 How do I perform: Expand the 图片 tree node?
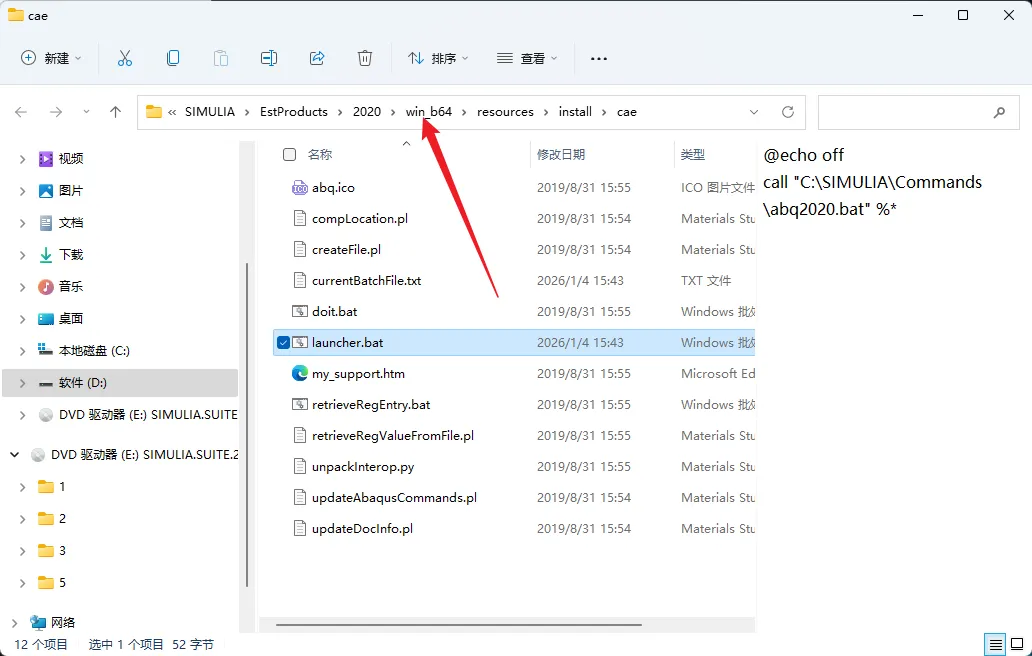[22, 191]
